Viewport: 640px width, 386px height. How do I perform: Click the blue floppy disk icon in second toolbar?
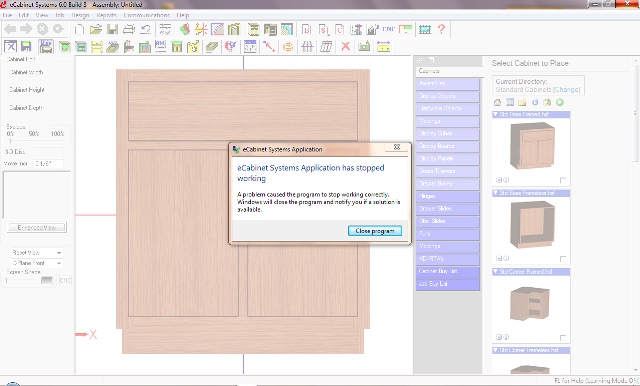[26, 47]
